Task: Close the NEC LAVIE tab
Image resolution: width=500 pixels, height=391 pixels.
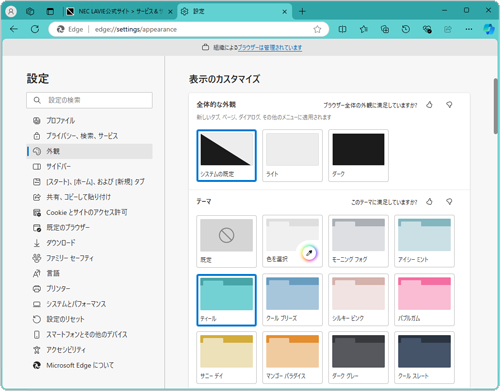Action: coord(170,12)
